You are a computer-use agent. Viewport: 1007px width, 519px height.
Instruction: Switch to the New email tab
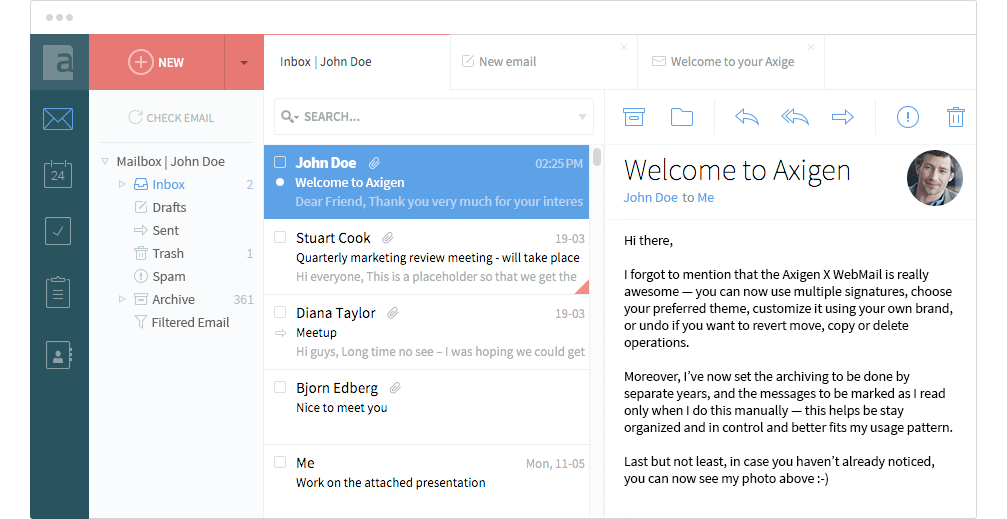pyautogui.click(x=507, y=62)
